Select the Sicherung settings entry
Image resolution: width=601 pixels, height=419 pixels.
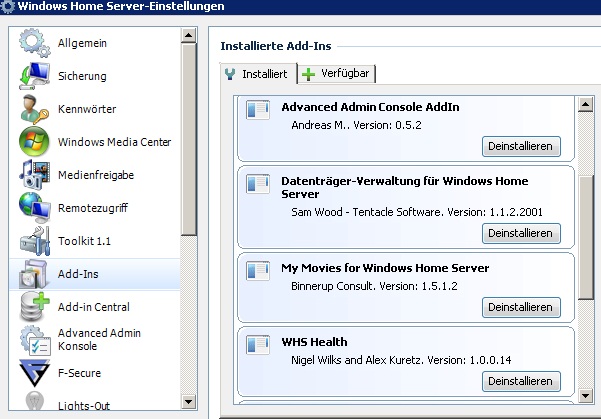95,76
